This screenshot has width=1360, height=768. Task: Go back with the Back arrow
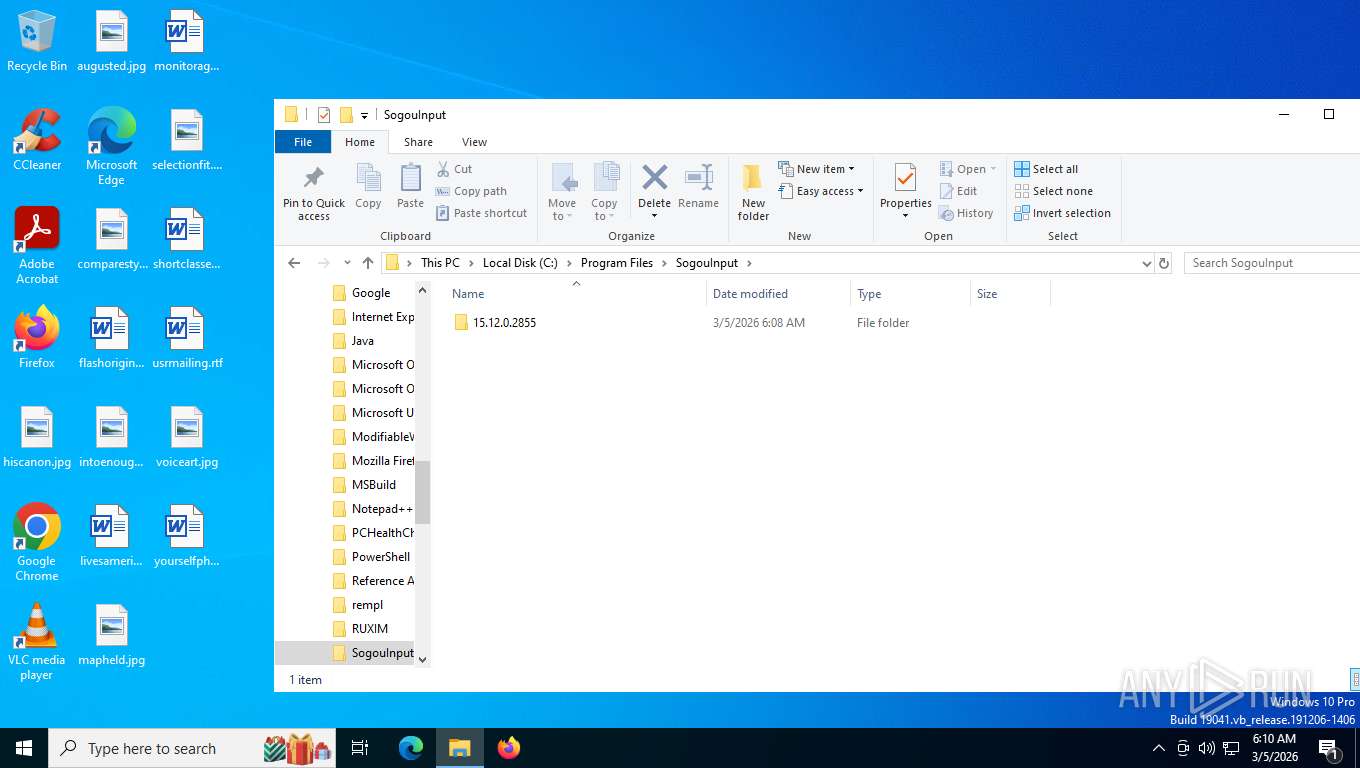(294, 263)
